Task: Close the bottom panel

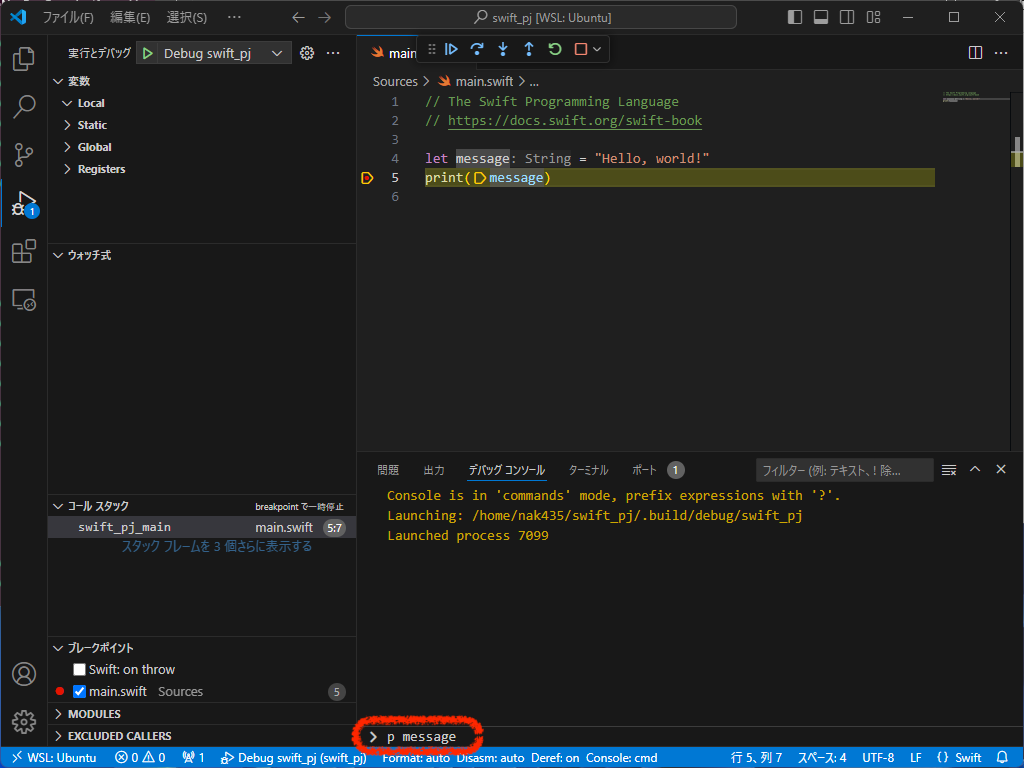Action: point(1000,470)
